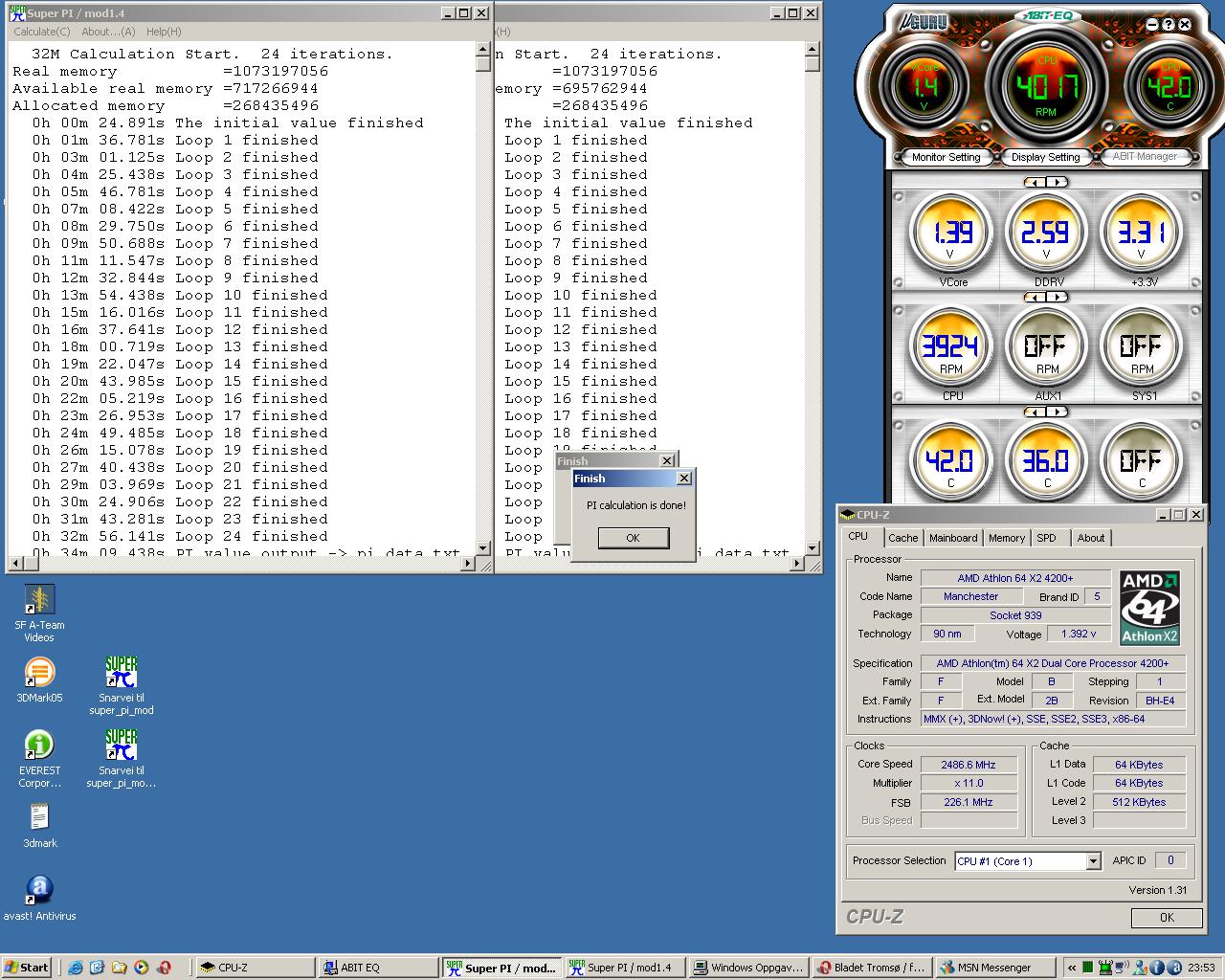Click the APIC ID value box
Viewport: 1225px width, 980px height.
point(1169,860)
